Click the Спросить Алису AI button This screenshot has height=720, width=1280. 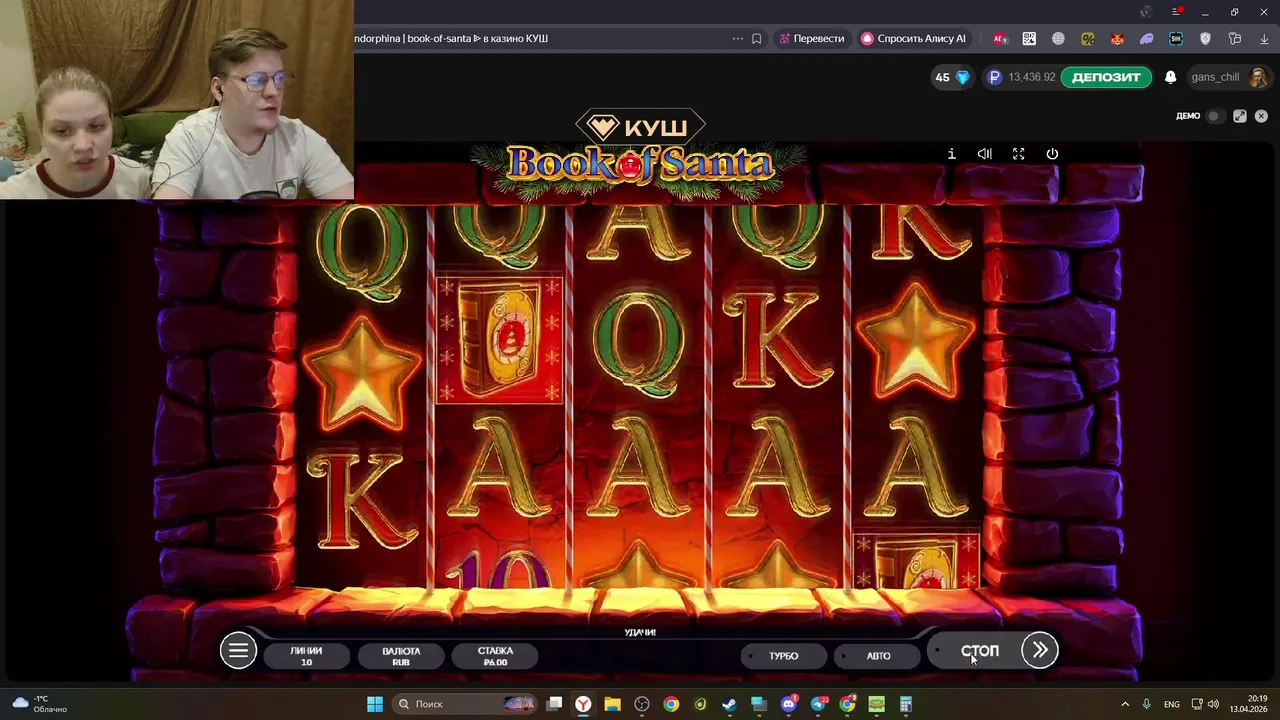[x=913, y=38]
